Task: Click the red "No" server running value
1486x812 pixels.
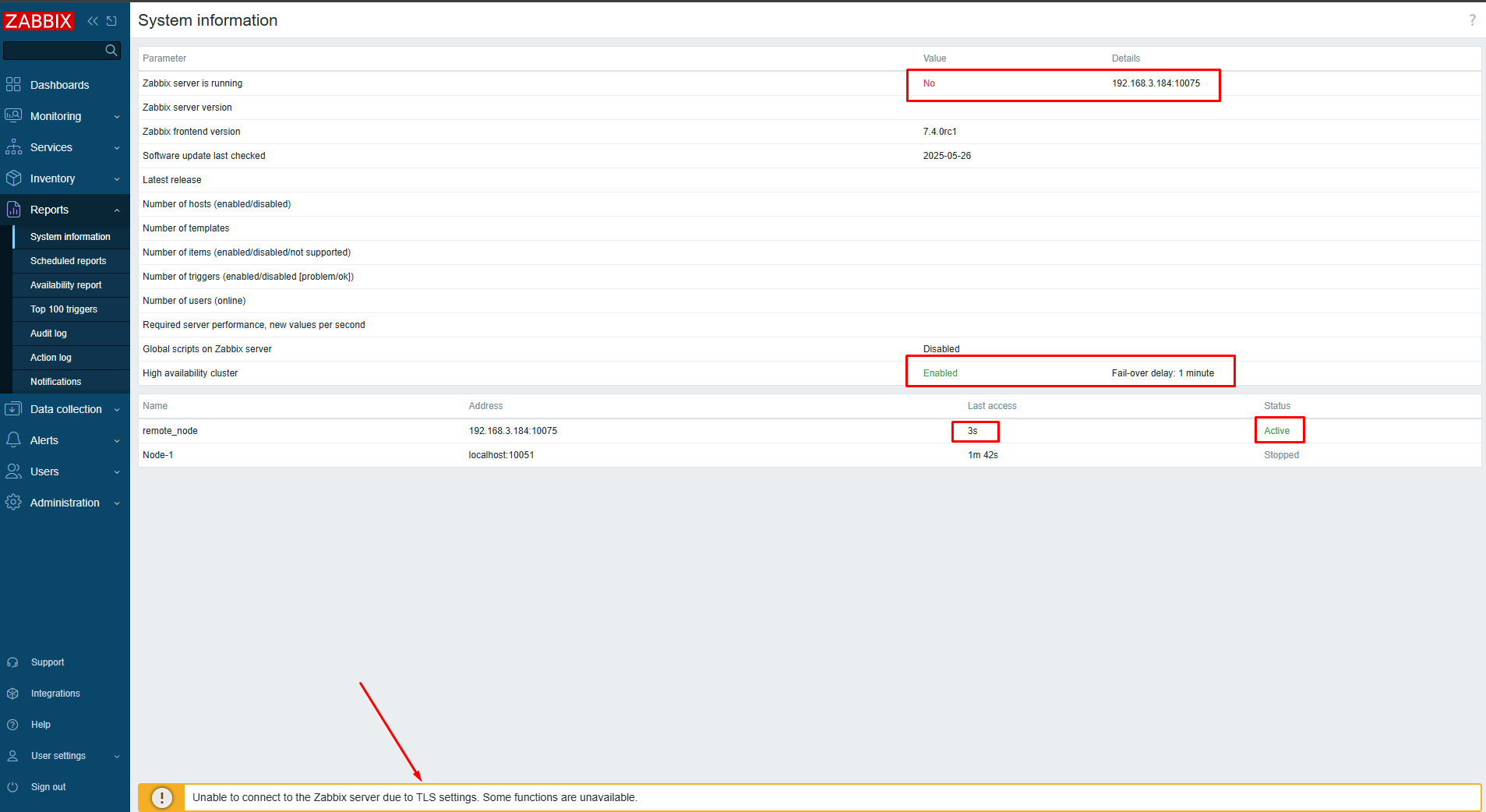Action: click(x=929, y=83)
